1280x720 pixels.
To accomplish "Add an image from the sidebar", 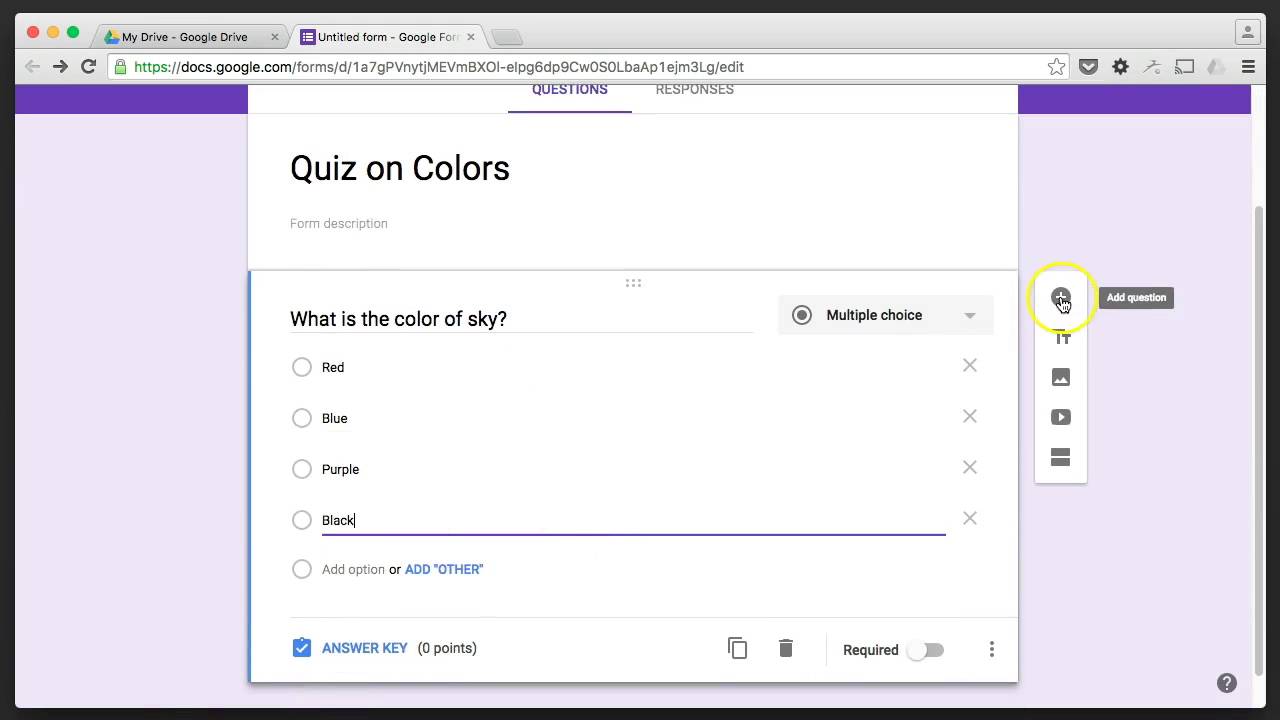I will (1060, 377).
